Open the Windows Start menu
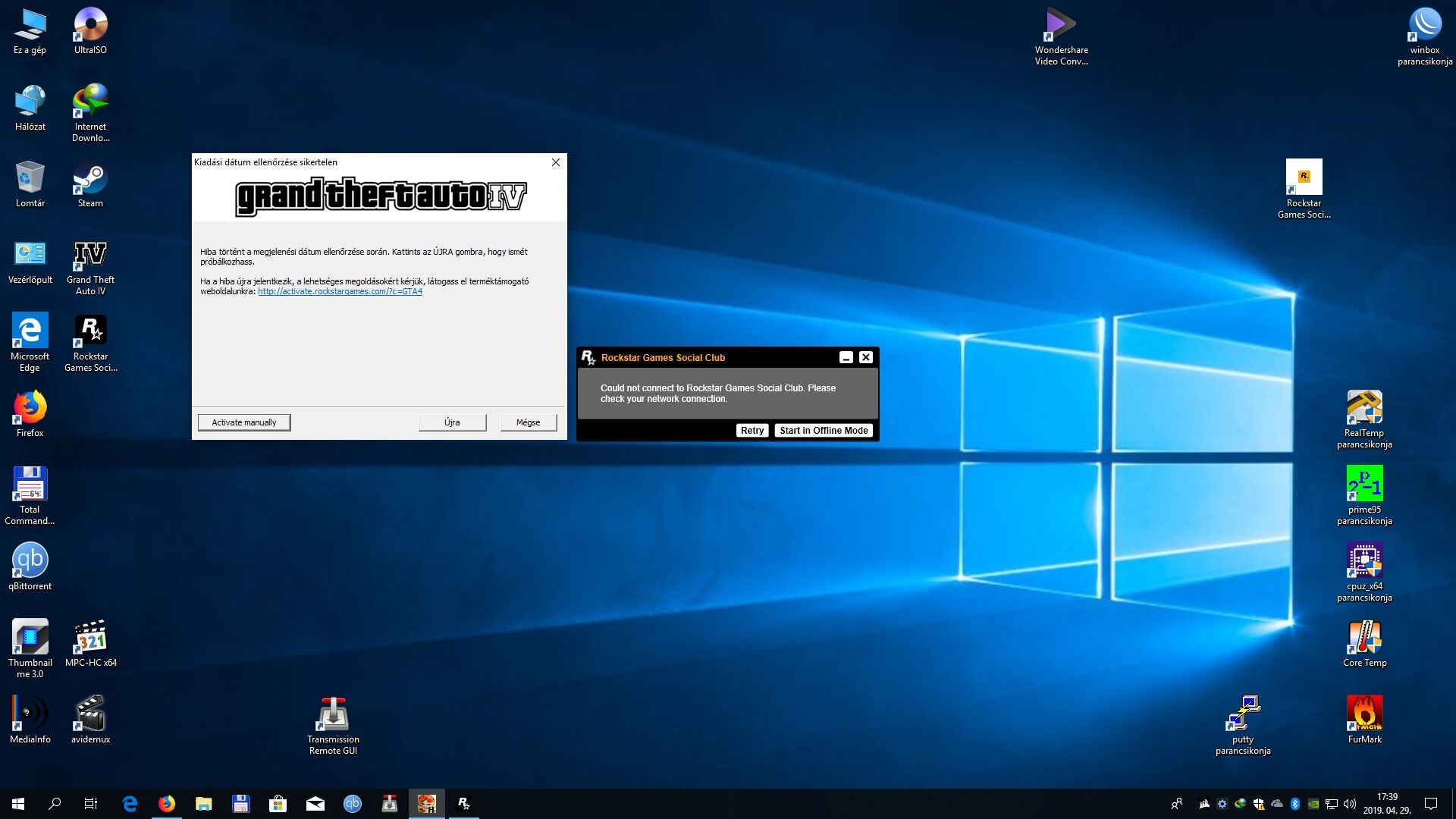This screenshot has width=1456, height=819. click(18, 804)
